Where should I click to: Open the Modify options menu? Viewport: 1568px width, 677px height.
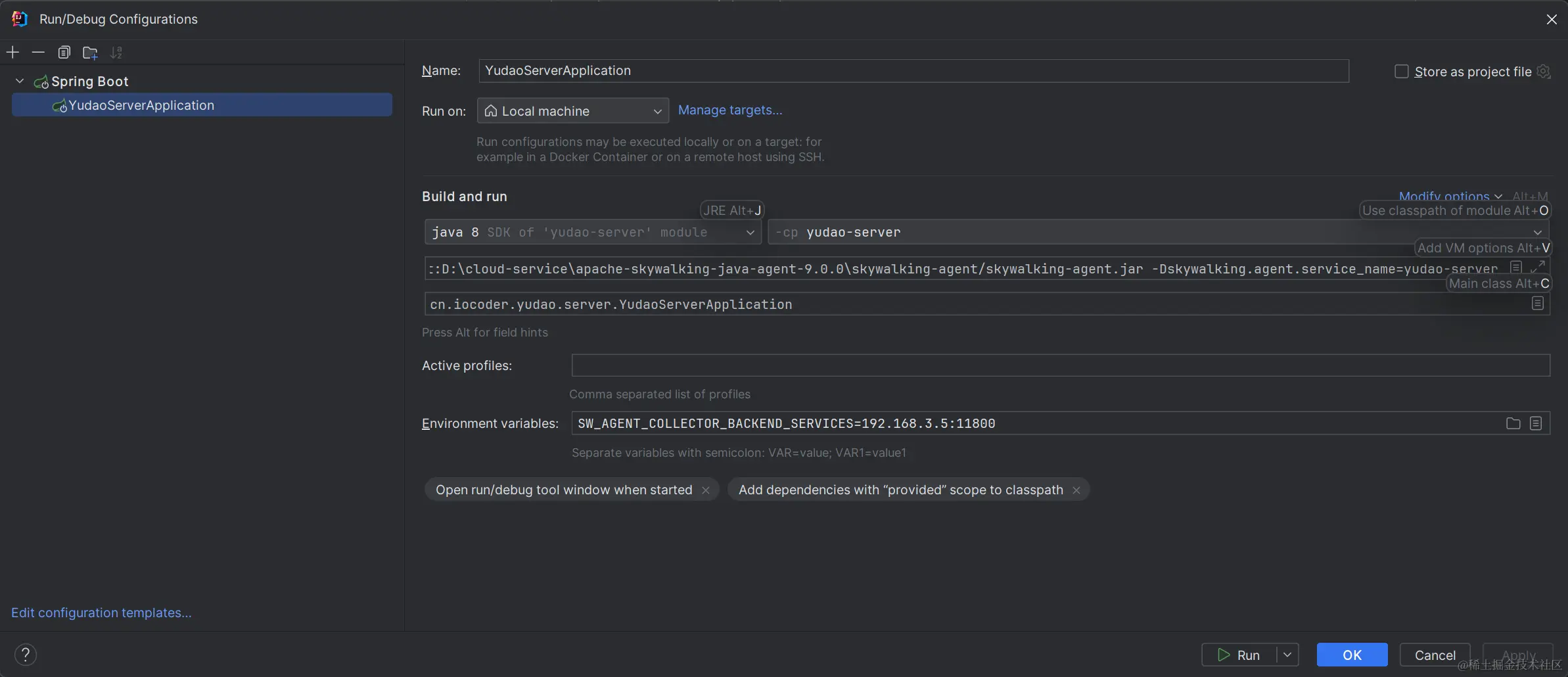pos(1450,196)
